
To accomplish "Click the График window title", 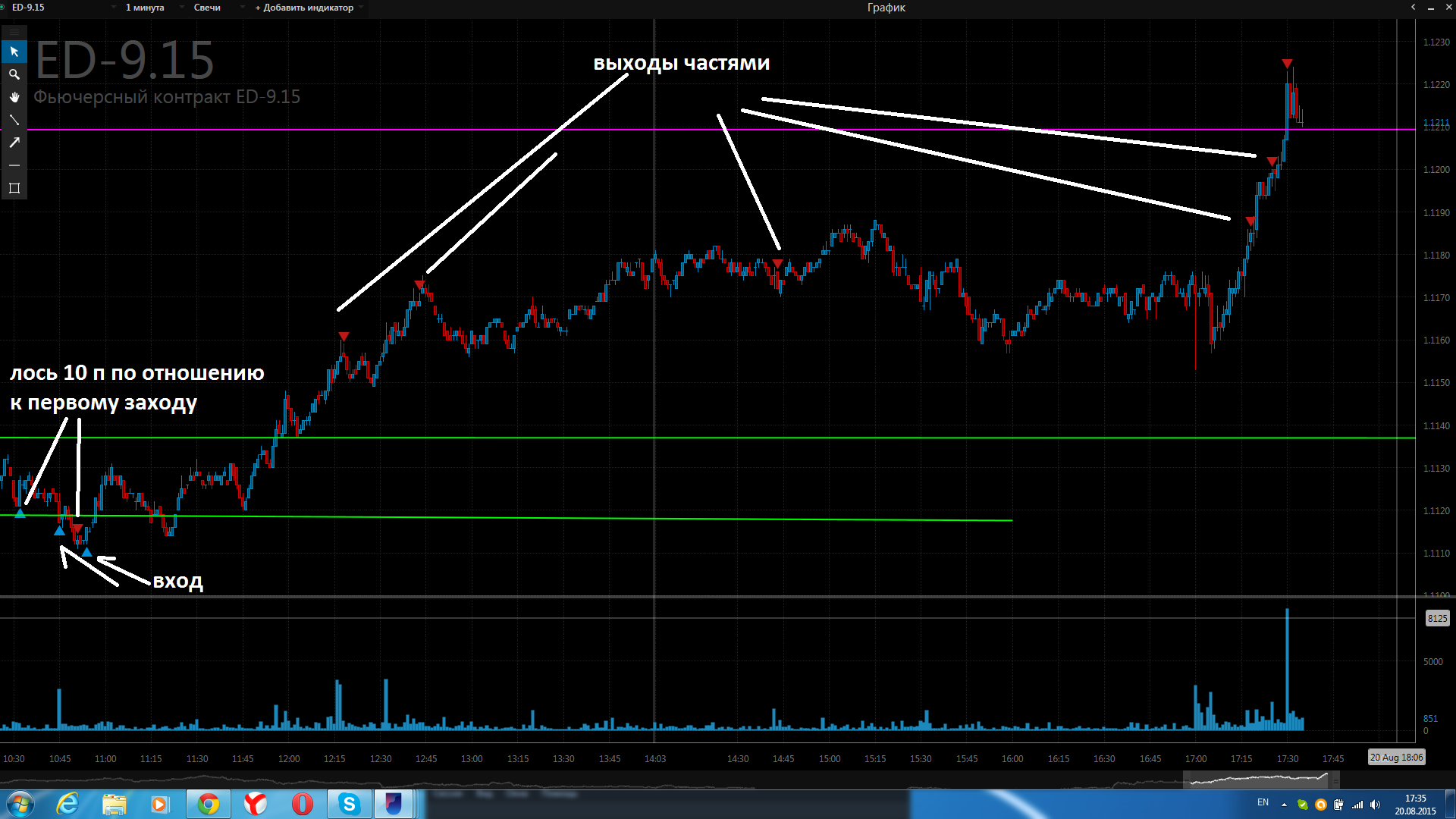I will pyautogui.click(x=886, y=8).
